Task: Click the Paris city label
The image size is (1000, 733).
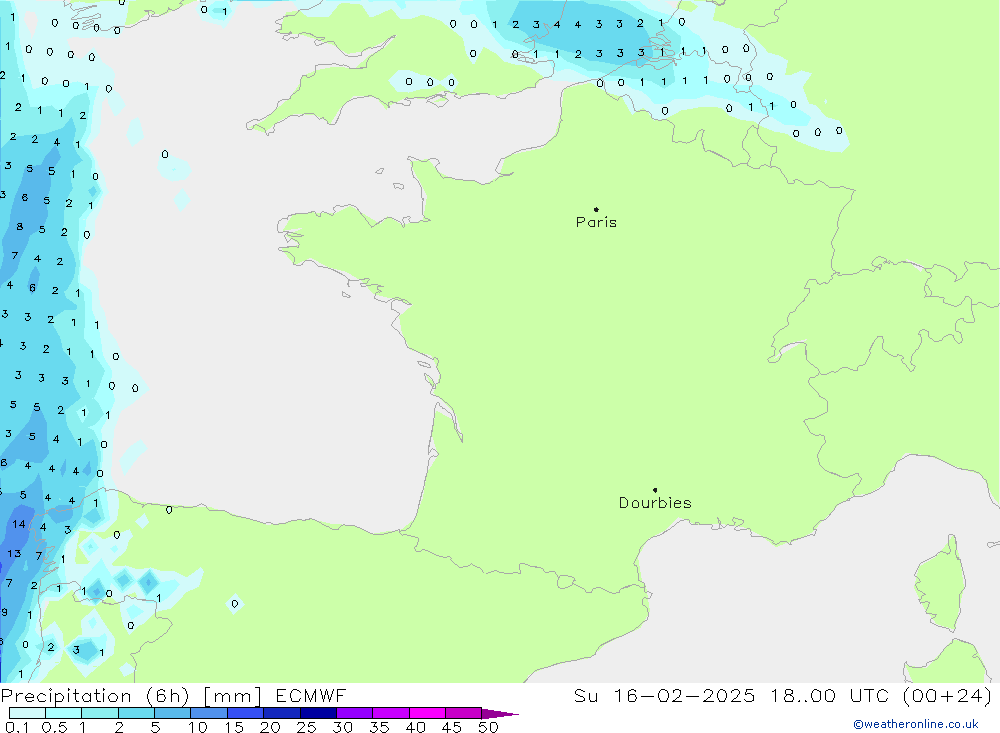Action: [596, 222]
